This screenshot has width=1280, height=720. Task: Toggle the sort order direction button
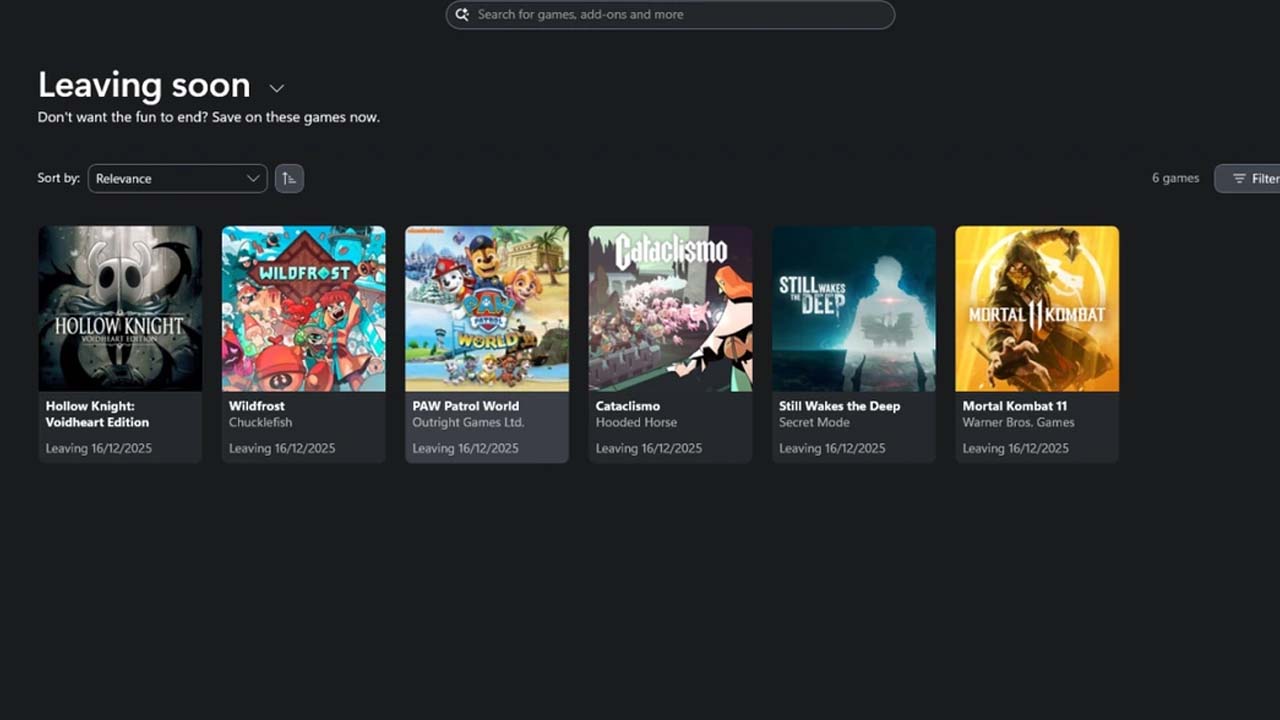point(289,178)
